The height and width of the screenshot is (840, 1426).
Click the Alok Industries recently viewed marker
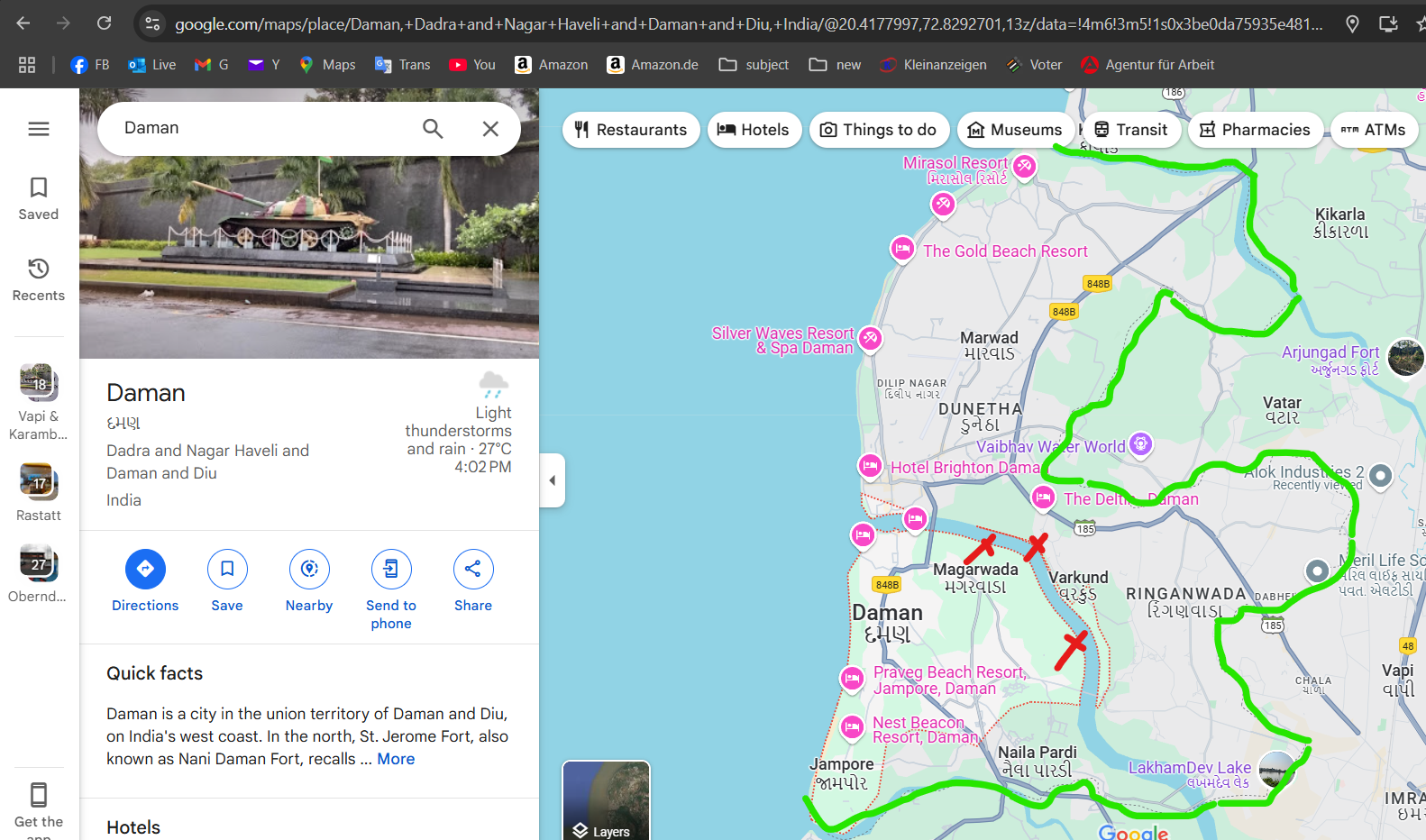coord(1380,476)
